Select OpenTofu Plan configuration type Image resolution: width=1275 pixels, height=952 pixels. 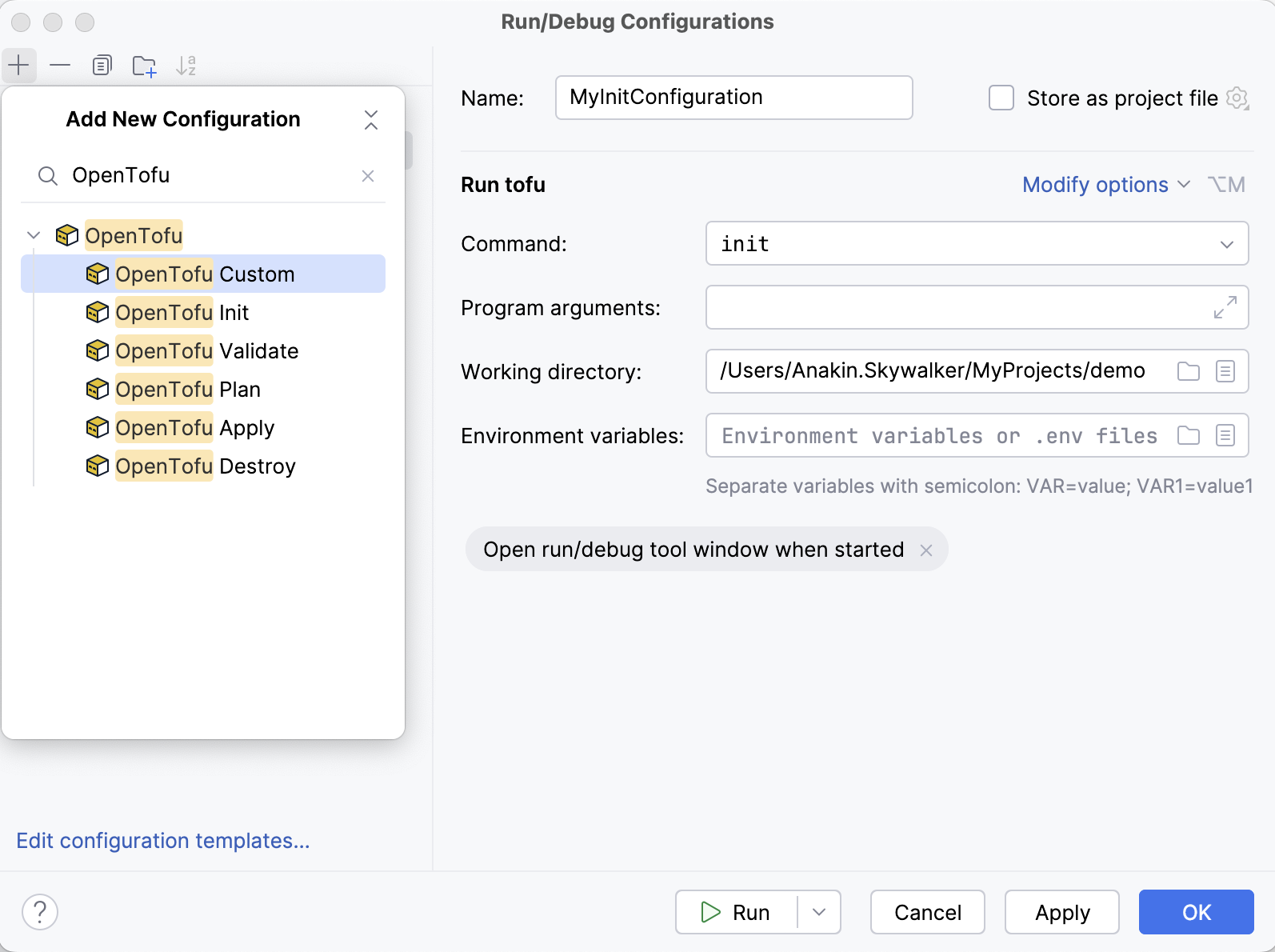tap(203, 389)
